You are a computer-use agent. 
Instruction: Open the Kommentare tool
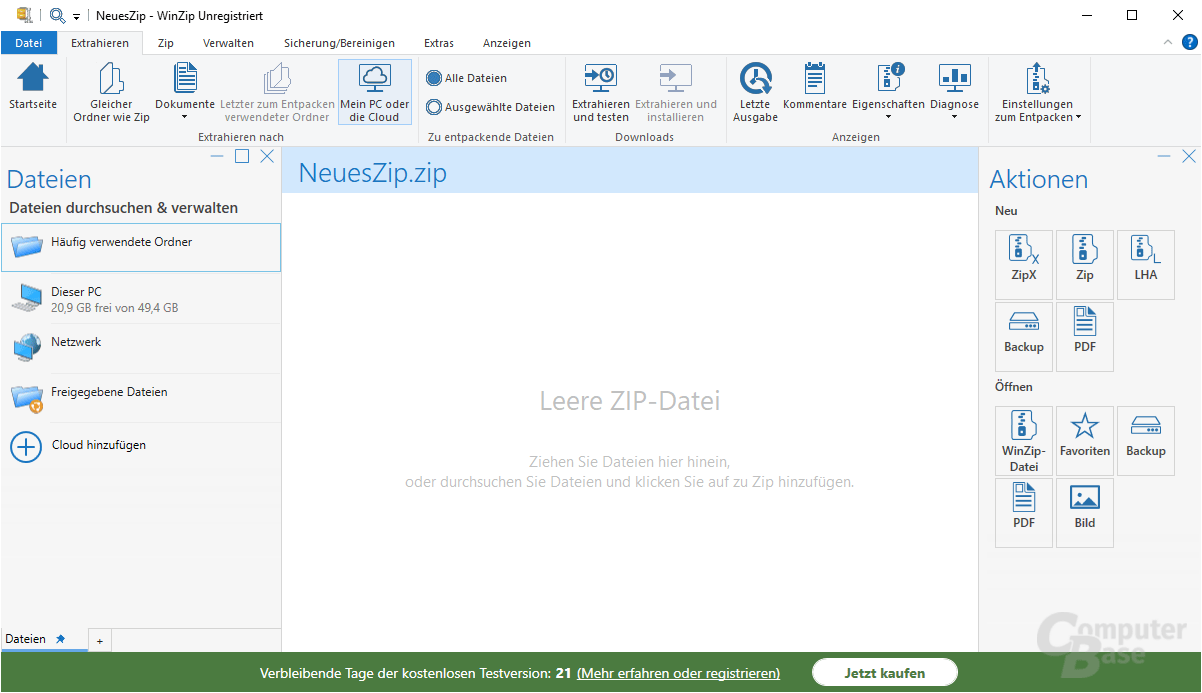[x=815, y=92]
